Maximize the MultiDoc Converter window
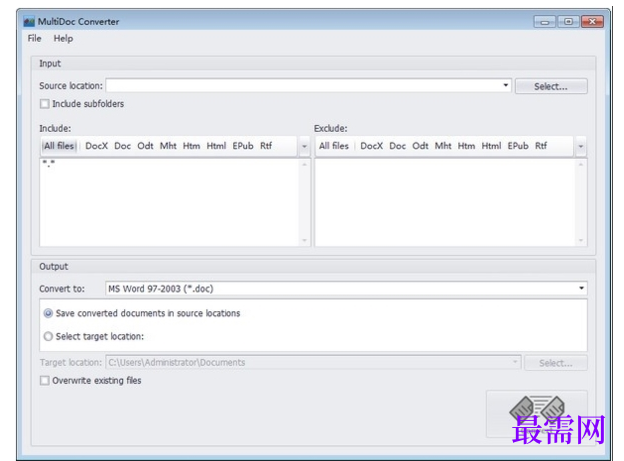 (568, 22)
